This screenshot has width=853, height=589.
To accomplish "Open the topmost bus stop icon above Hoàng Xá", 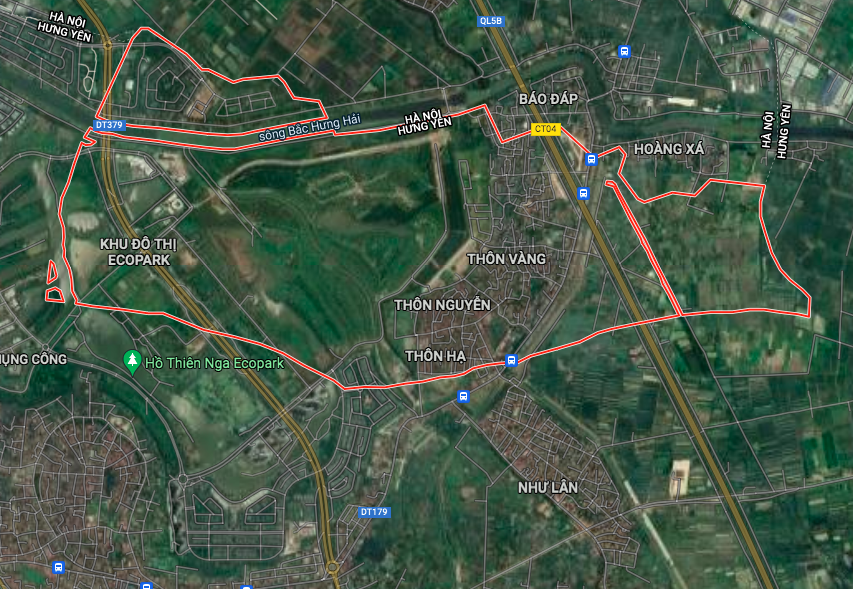I will pyautogui.click(x=625, y=52).
